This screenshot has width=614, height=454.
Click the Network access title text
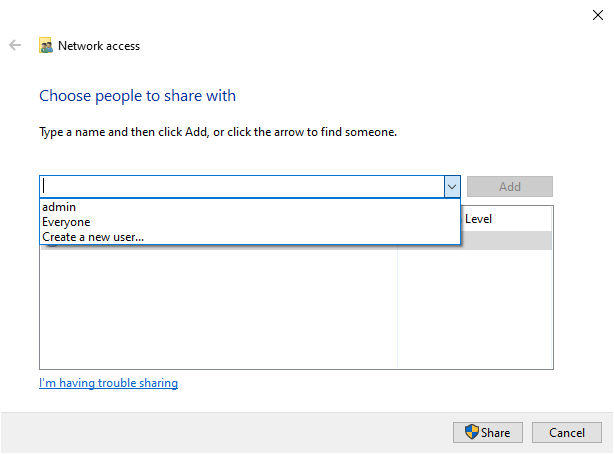click(99, 46)
